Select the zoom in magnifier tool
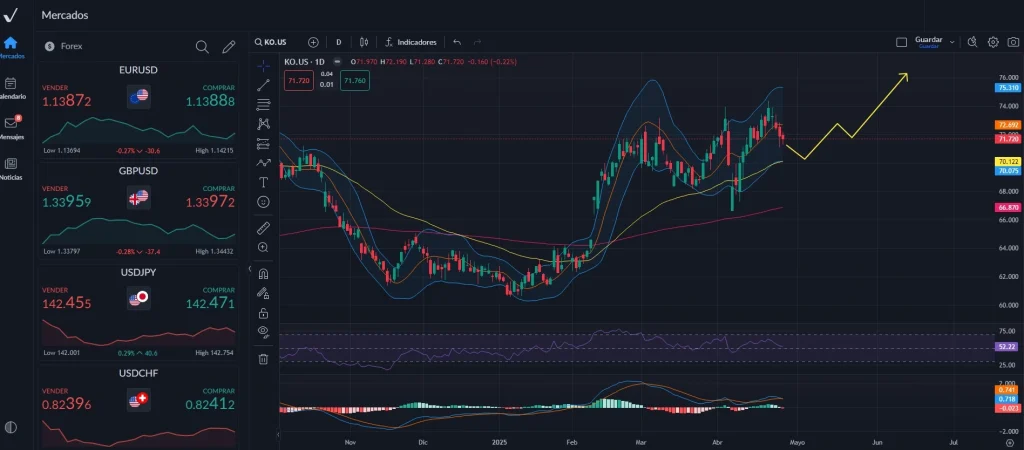The width and height of the screenshot is (1024, 450). pyautogui.click(x=263, y=247)
